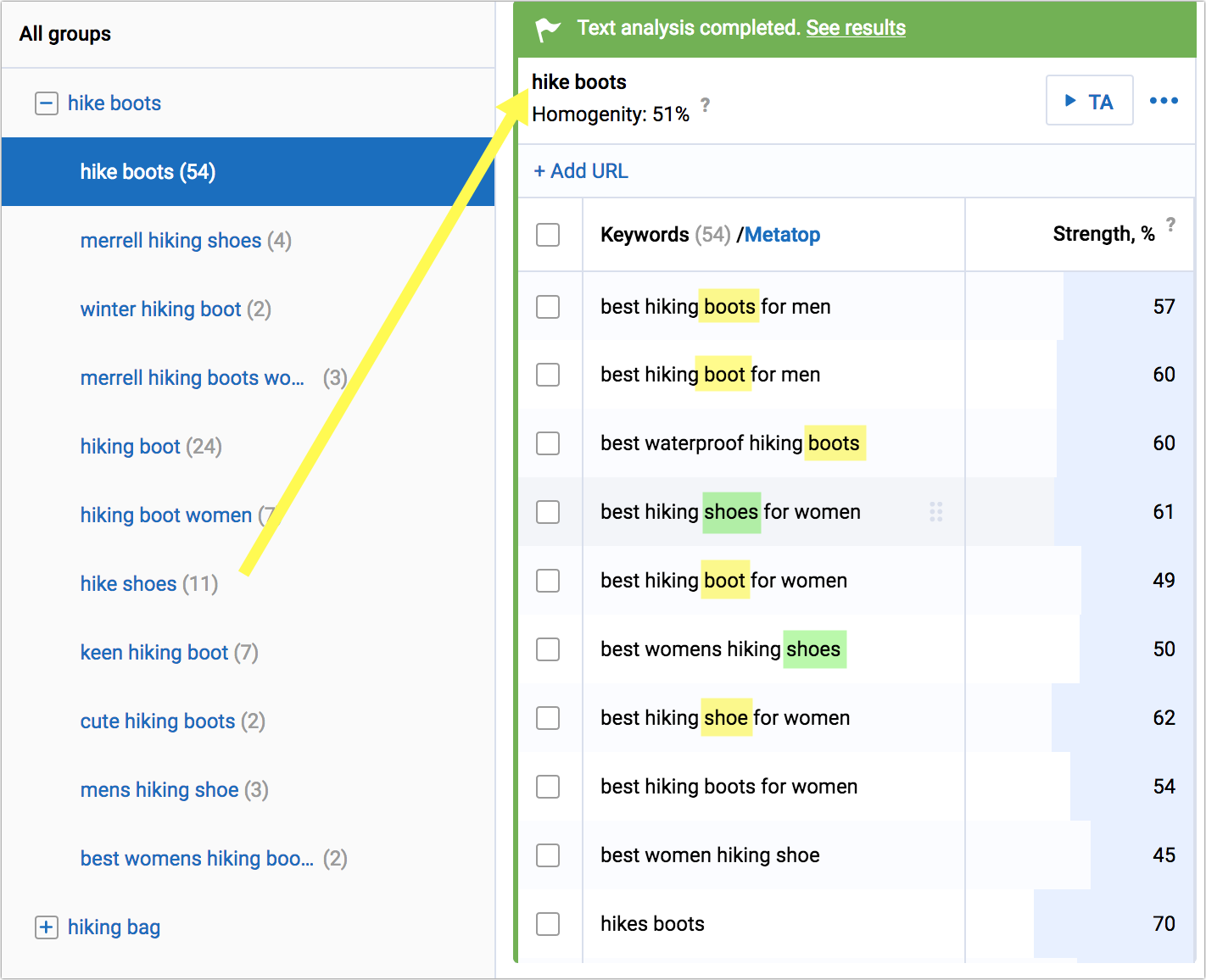Screen dimensions: 1206x980
Task: Check best hiking shoes for women
Action: click(x=548, y=512)
